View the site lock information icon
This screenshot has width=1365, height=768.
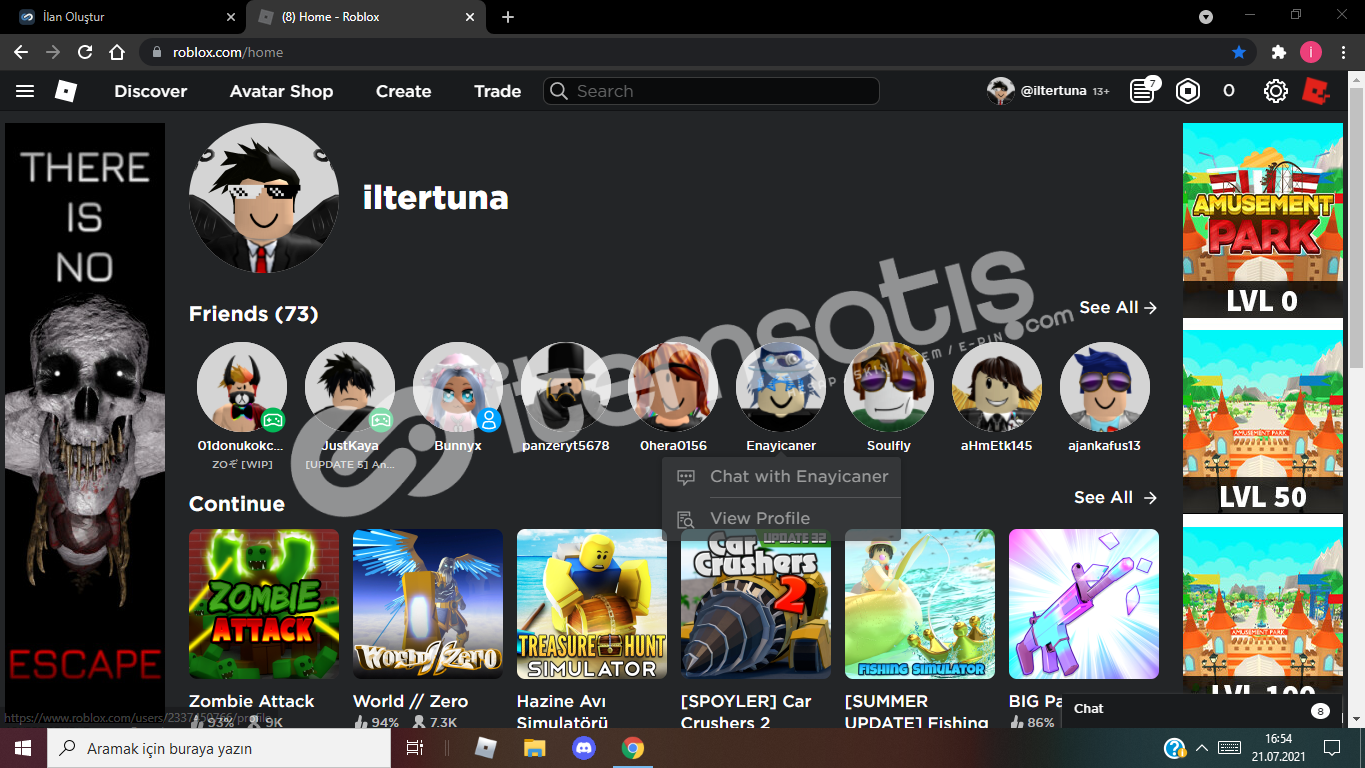[x=156, y=52]
